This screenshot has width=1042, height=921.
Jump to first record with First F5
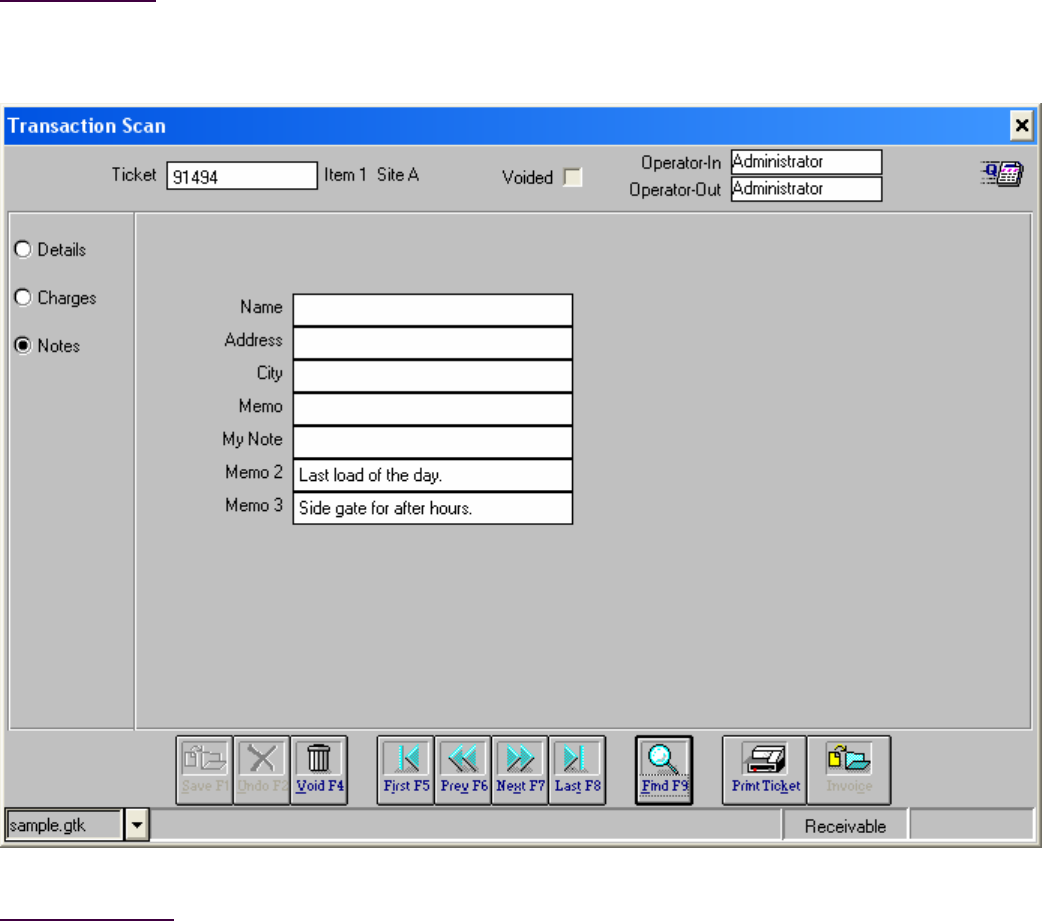tap(406, 770)
